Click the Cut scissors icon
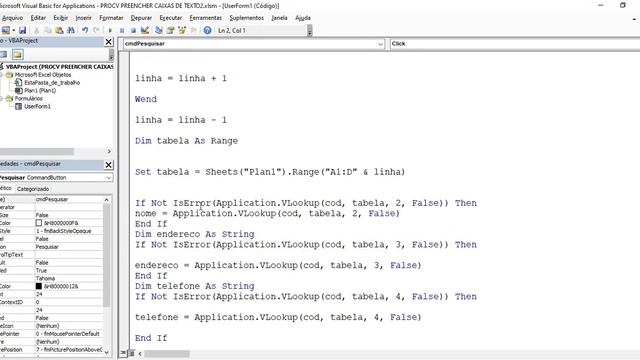This screenshot has width=640, height=360. coord(36,30)
